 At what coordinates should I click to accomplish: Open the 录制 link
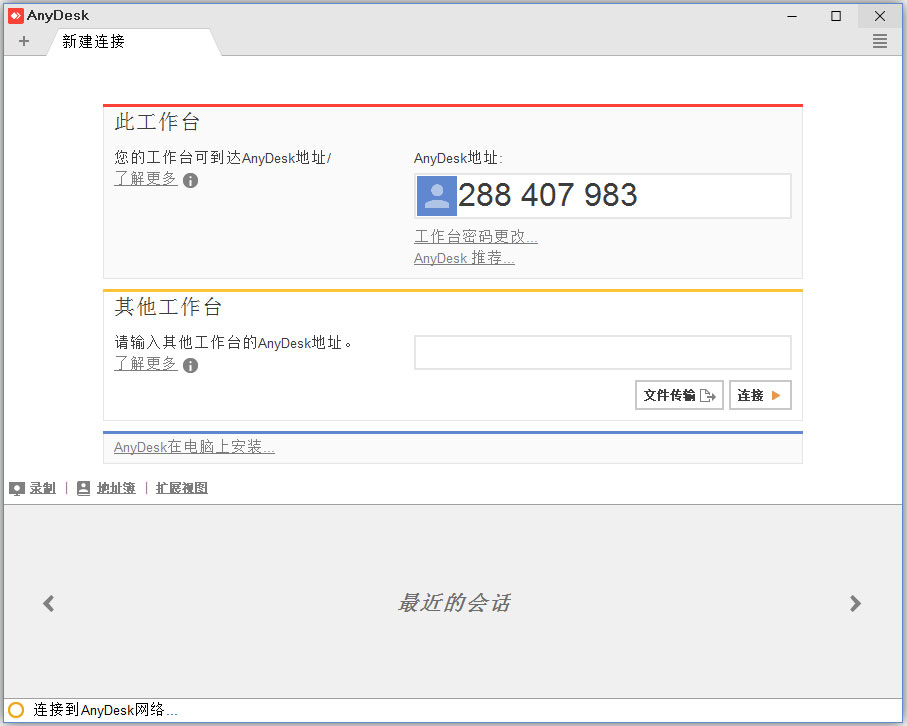click(x=43, y=488)
